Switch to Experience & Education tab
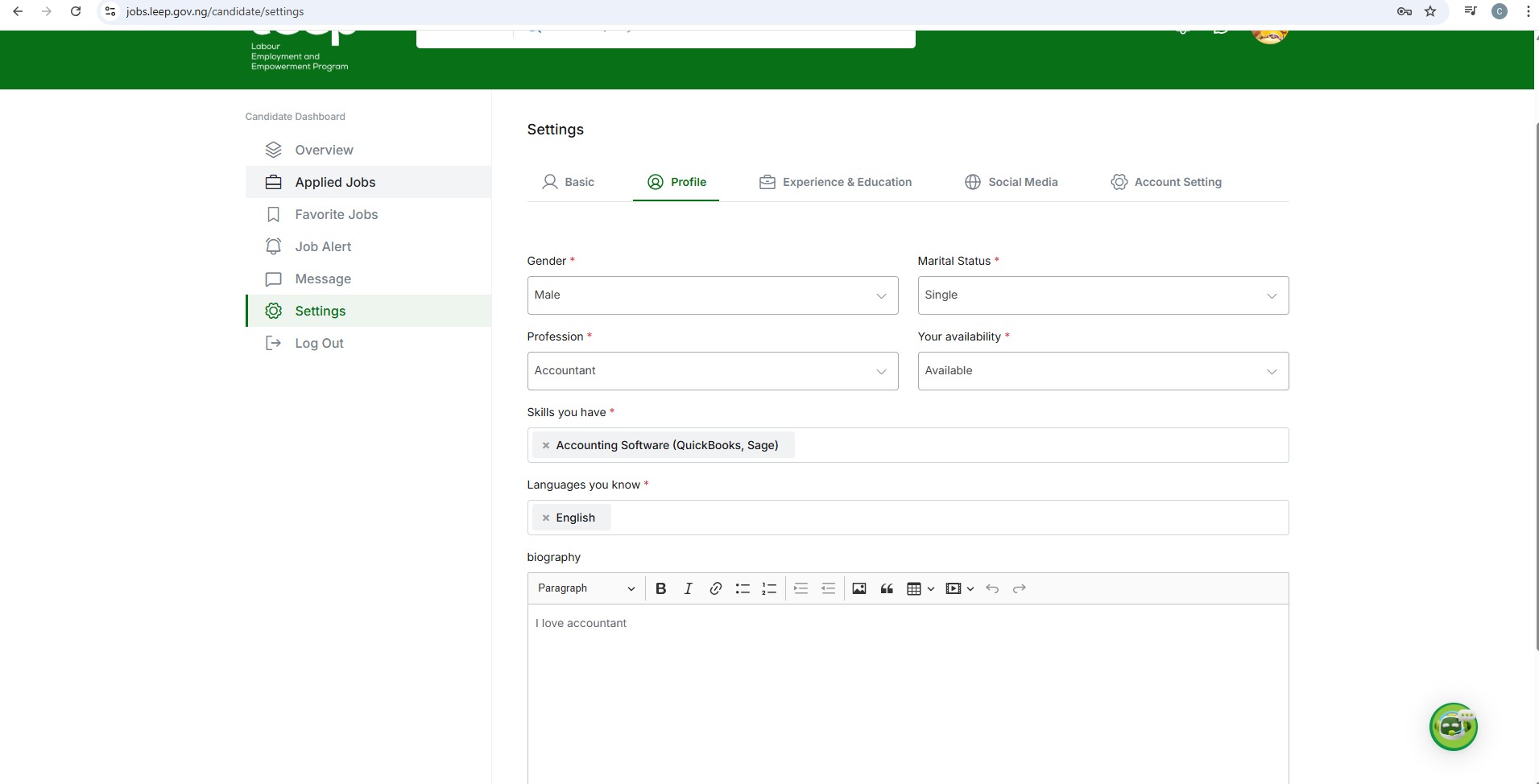Screen dimensions: 1539x784 [835, 182]
